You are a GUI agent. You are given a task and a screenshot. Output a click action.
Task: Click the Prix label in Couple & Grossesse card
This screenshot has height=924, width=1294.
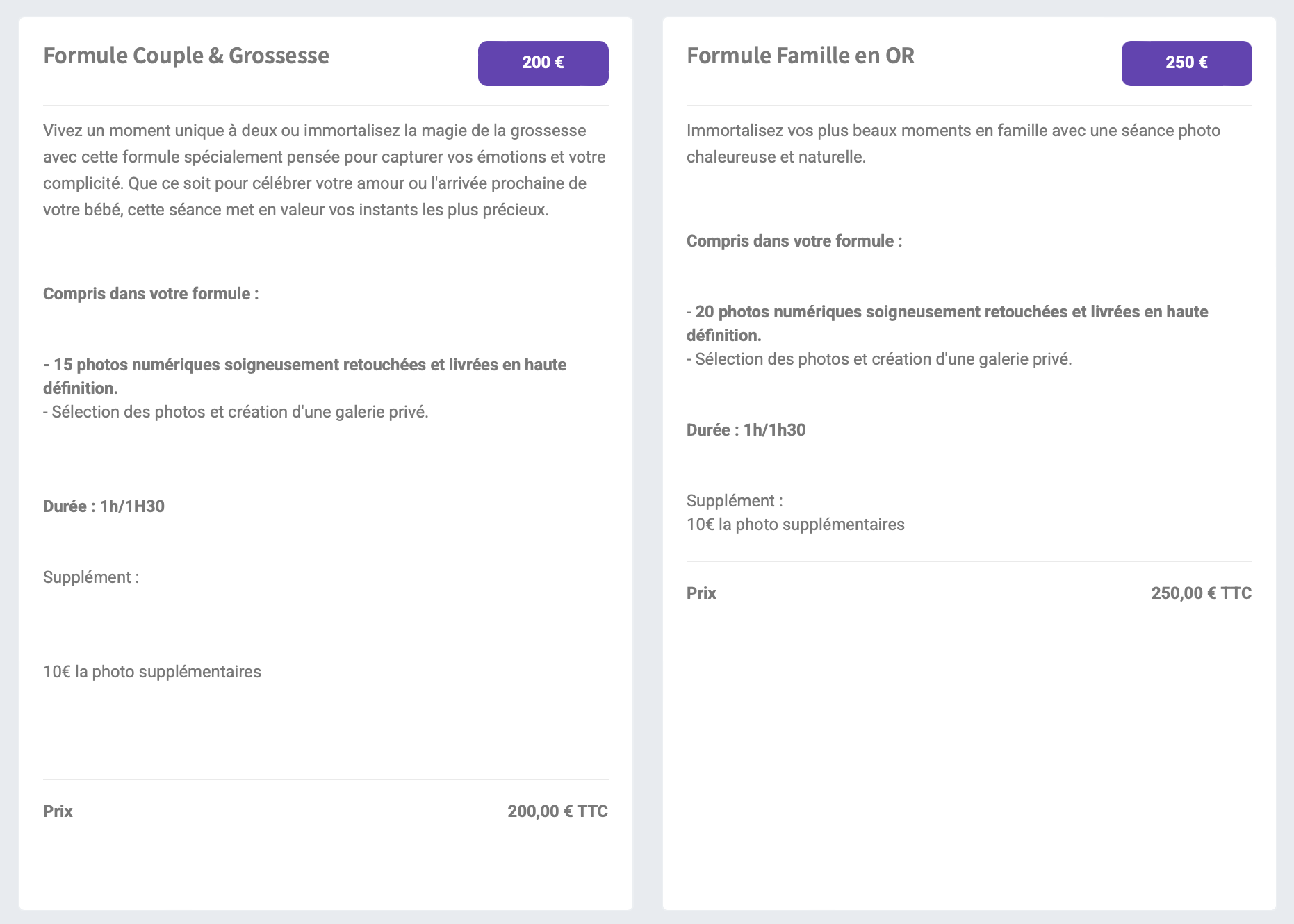[58, 811]
